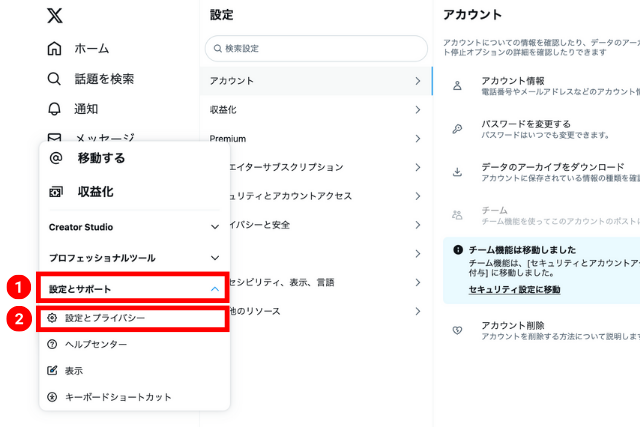Screen dimensions: 640x427
Task: Select ヘルプセンター menu entry
Action: pyautogui.click(x=134, y=344)
